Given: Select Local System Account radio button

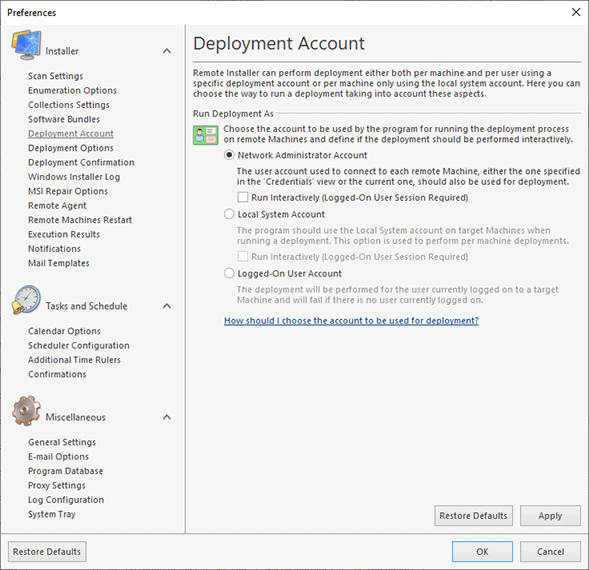Looking at the screenshot, I should [229, 214].
